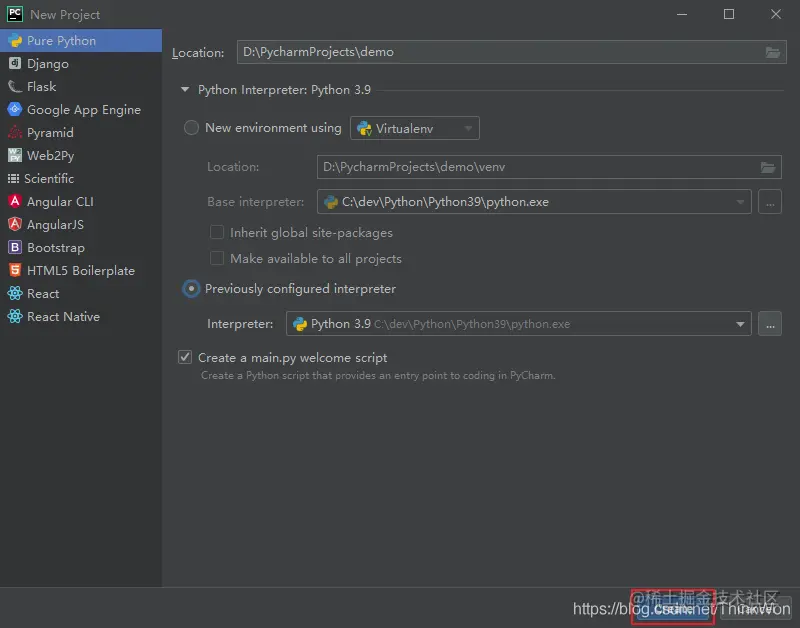Click the Cancel button
The width and height of the screenshot is (800, 628).
[x=756, y=609]
